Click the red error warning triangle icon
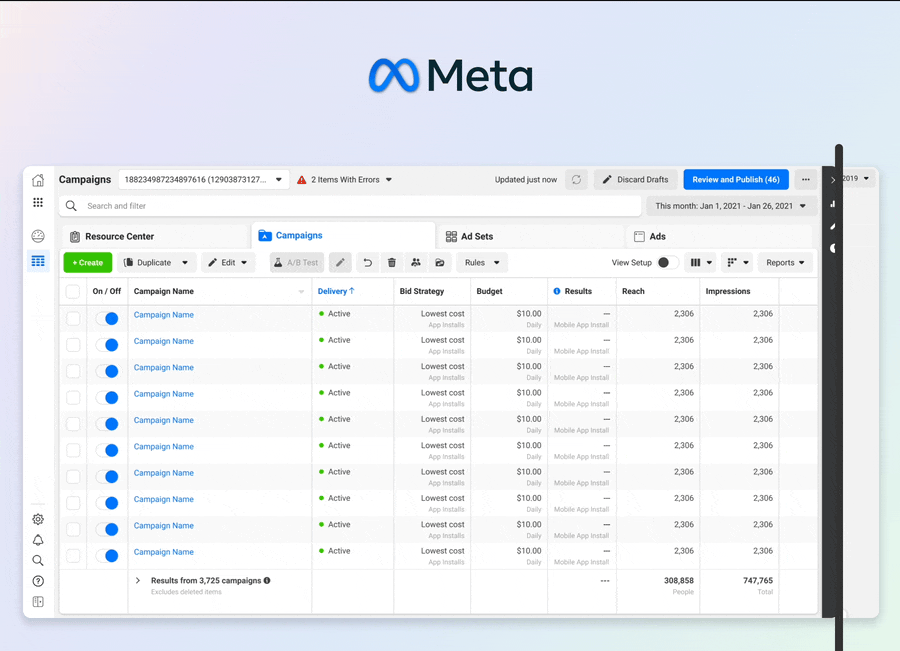 coord(301,180)
